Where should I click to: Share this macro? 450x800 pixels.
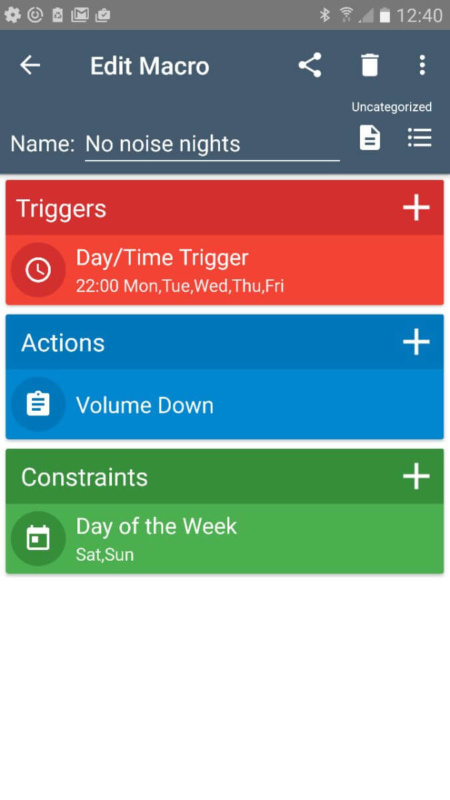tap(310, 65)
